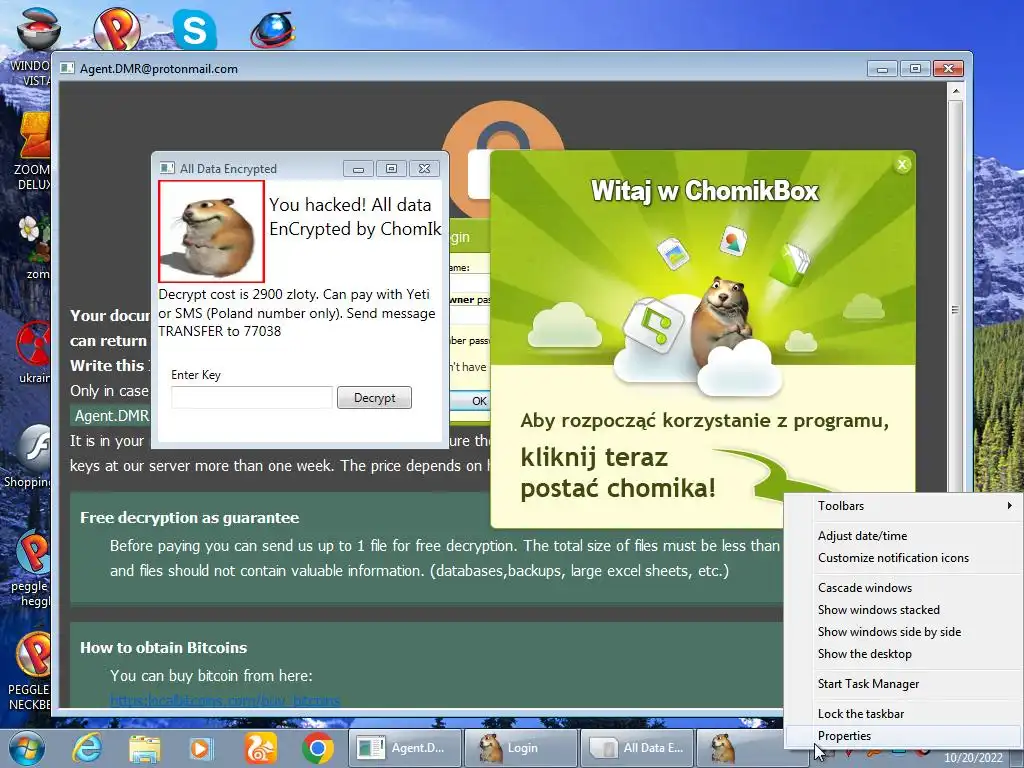Open the localbitcoins buy bitcoins link
Screen dimensions: 1024x768
coord(225,701)
